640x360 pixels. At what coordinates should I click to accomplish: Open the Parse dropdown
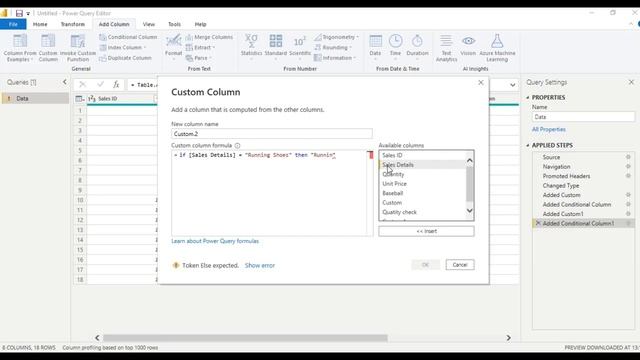tap(199, 58)
